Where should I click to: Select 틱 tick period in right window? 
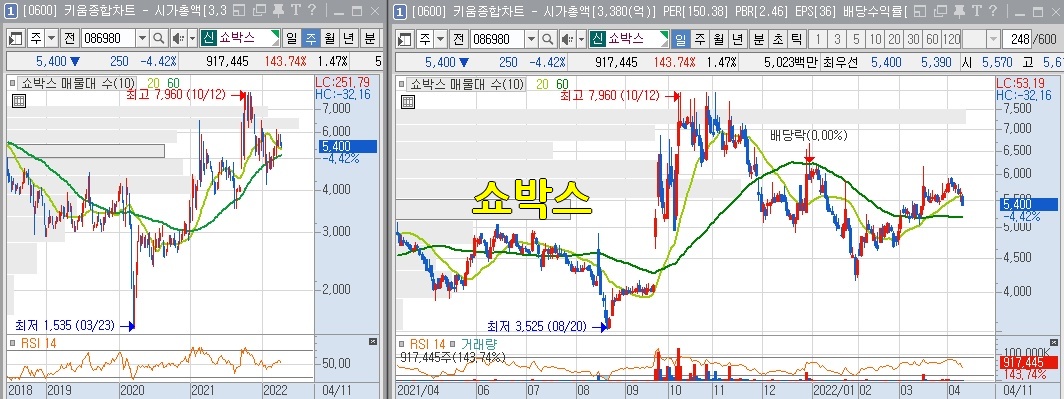pos(797,39)
